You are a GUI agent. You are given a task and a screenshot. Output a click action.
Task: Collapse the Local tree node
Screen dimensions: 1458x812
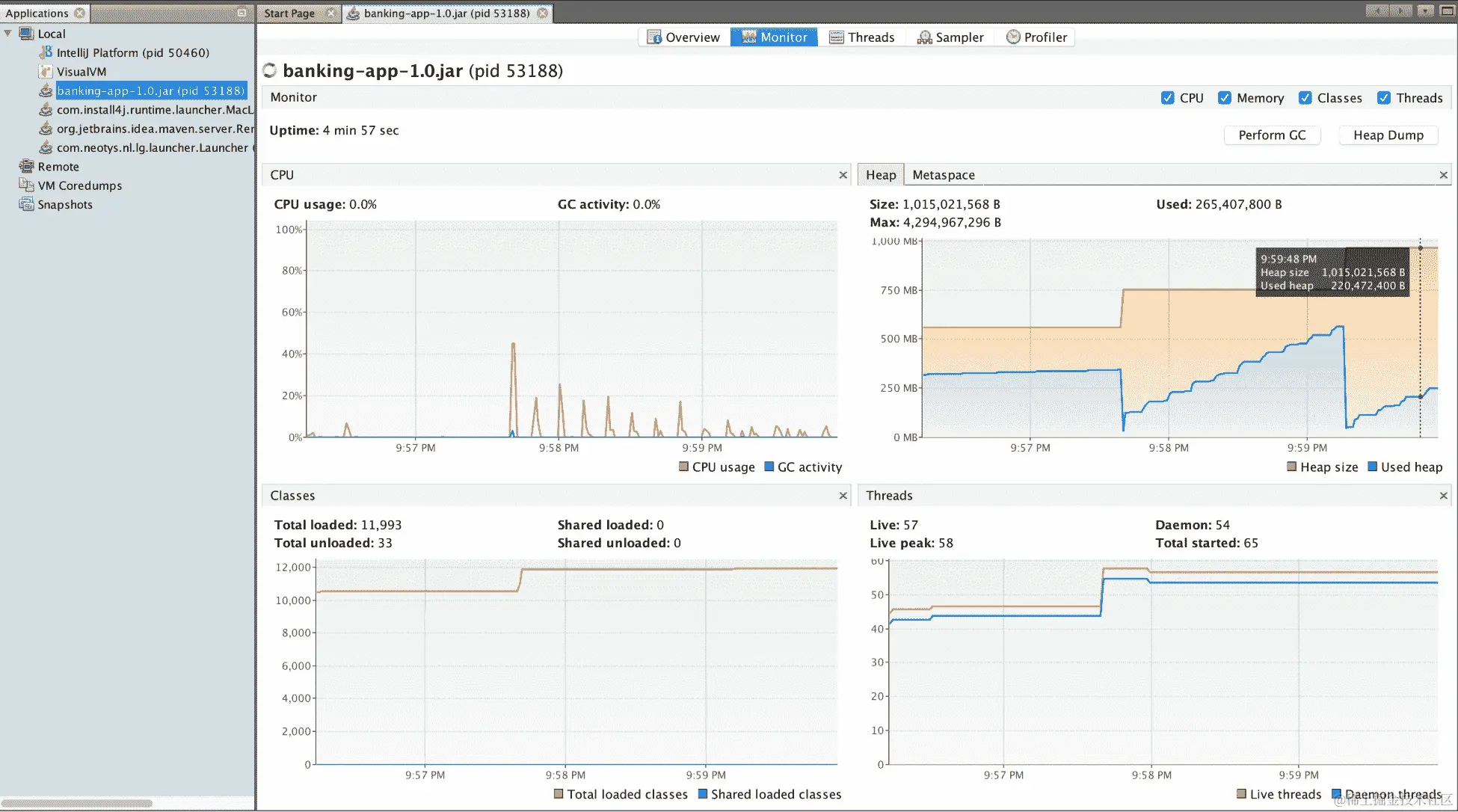click(x=8, y=34)
